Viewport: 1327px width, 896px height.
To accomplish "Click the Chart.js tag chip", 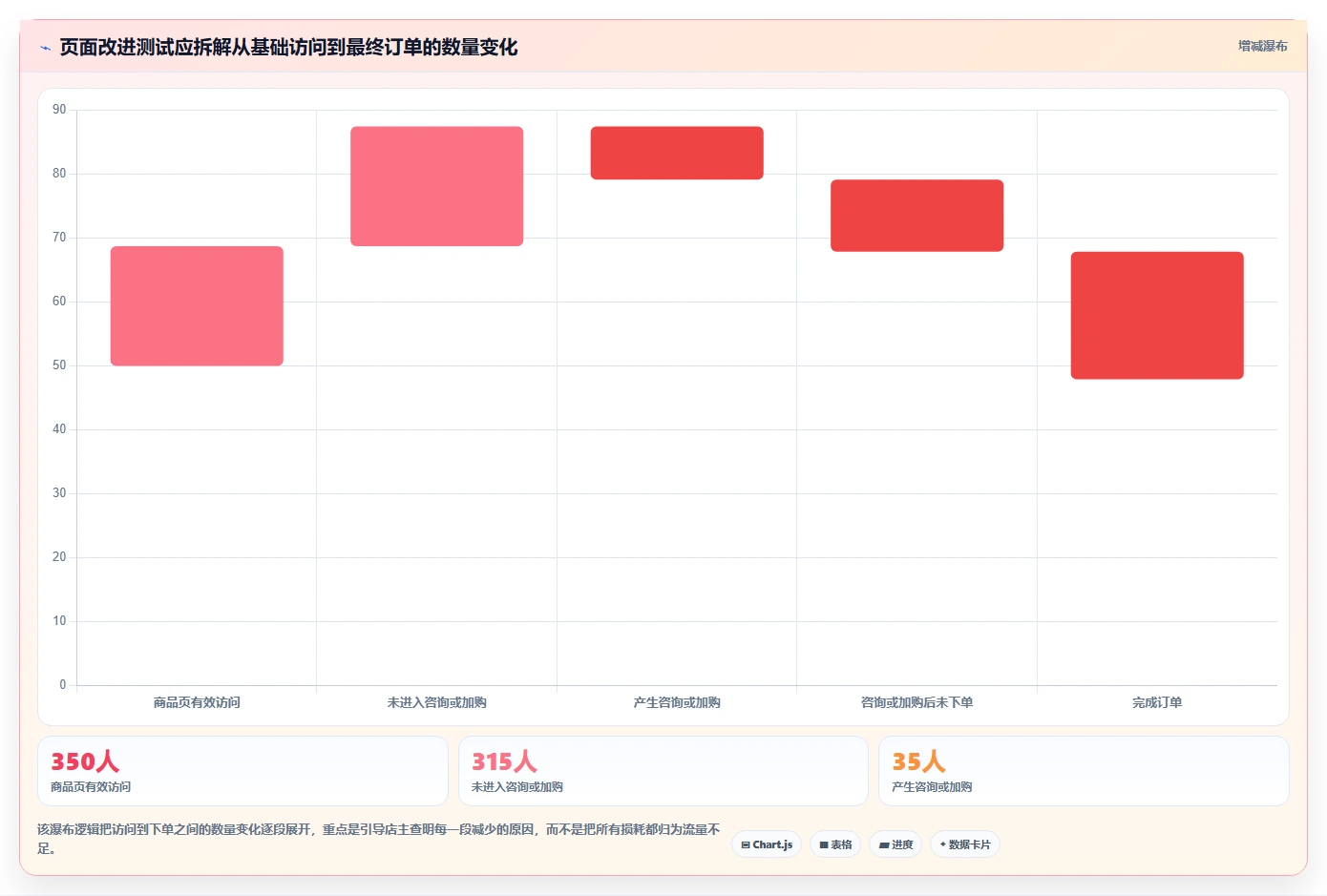I will [767, 844].
